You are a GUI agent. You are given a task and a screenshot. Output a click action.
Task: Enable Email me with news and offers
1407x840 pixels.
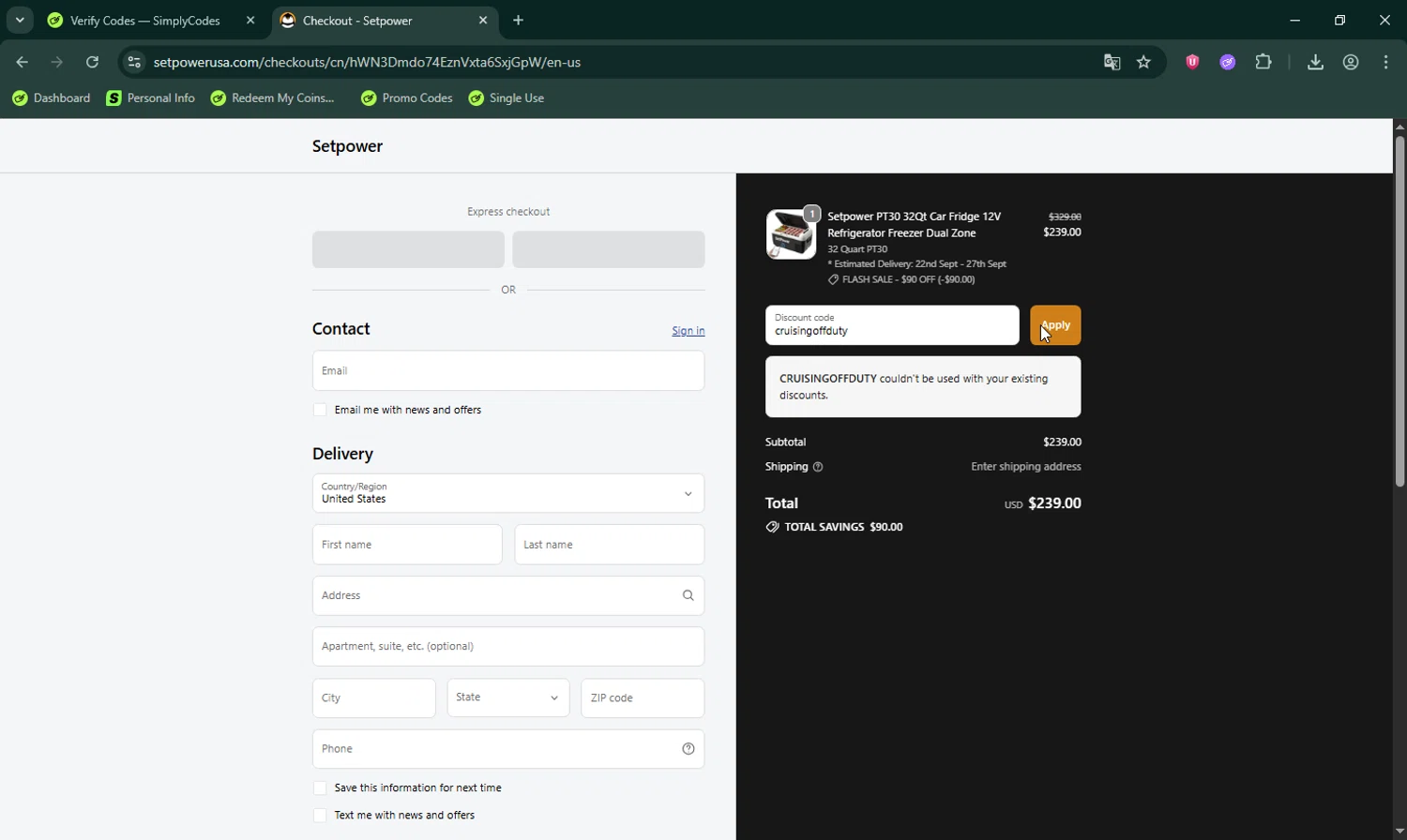[x=320, y=410]
